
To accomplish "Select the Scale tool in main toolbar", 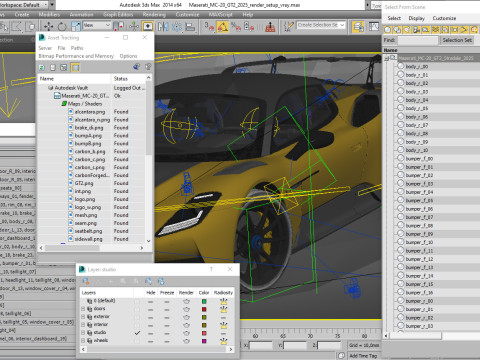I will pyautogui.click(x=76, y=26).
